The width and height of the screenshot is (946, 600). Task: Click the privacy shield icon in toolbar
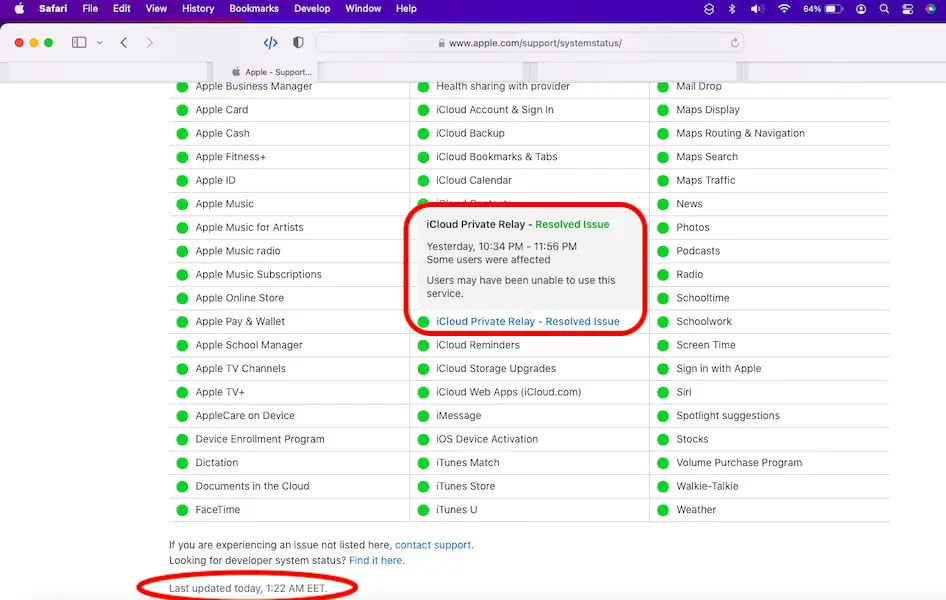point(298,43)
